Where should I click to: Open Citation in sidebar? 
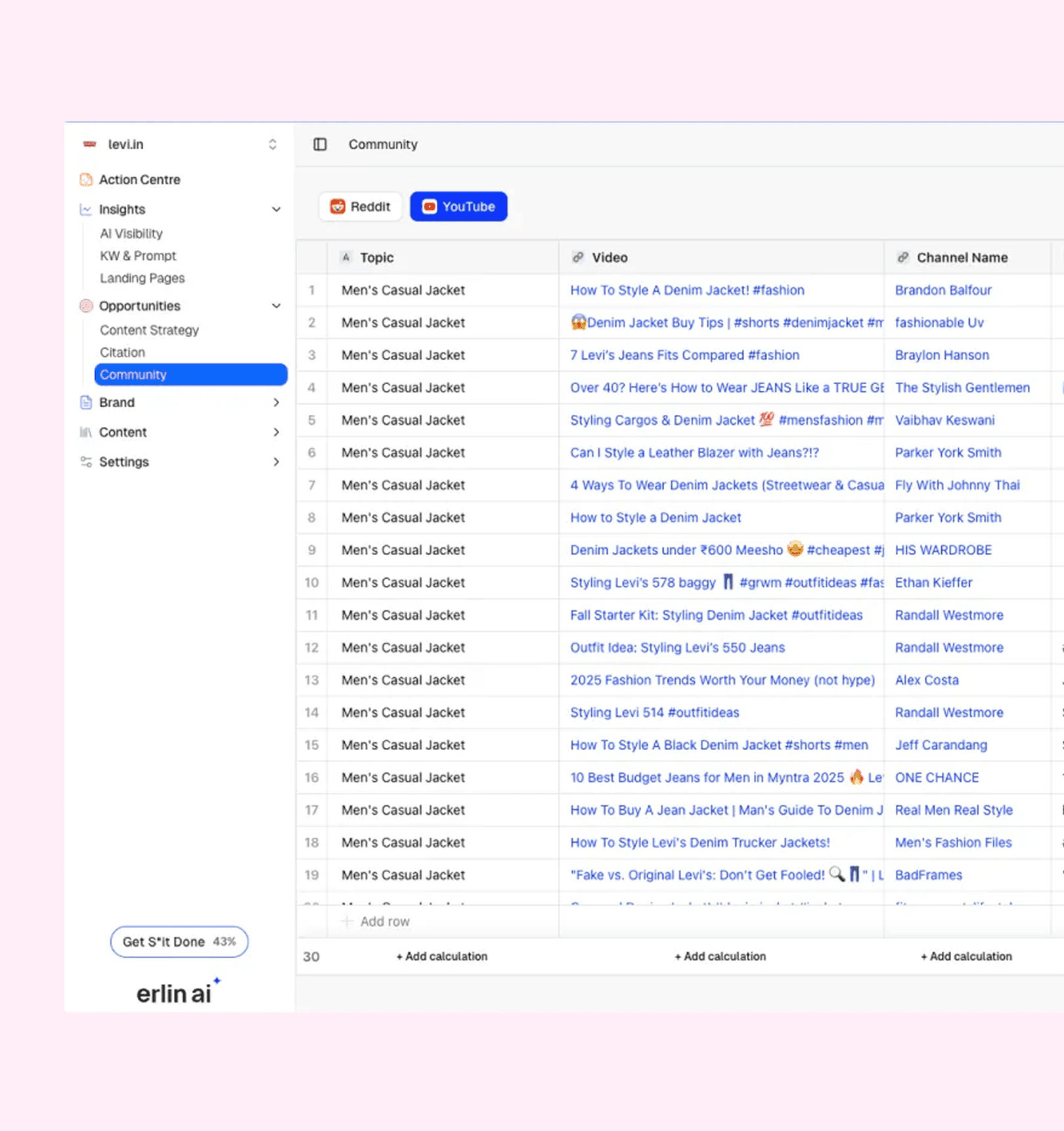tap(122, 353)
